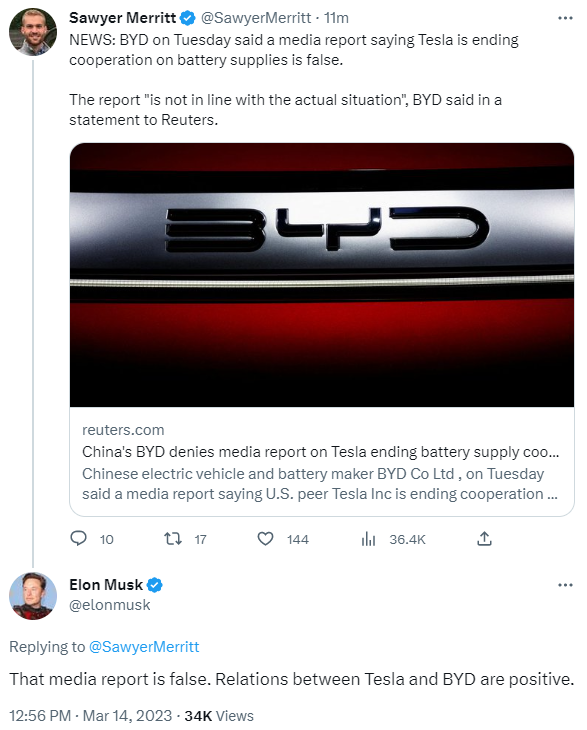Viewport: 587px width, 730px height.
Task: Click Sawyer Merritt's blue verified badge
Action: pos(188,18)
